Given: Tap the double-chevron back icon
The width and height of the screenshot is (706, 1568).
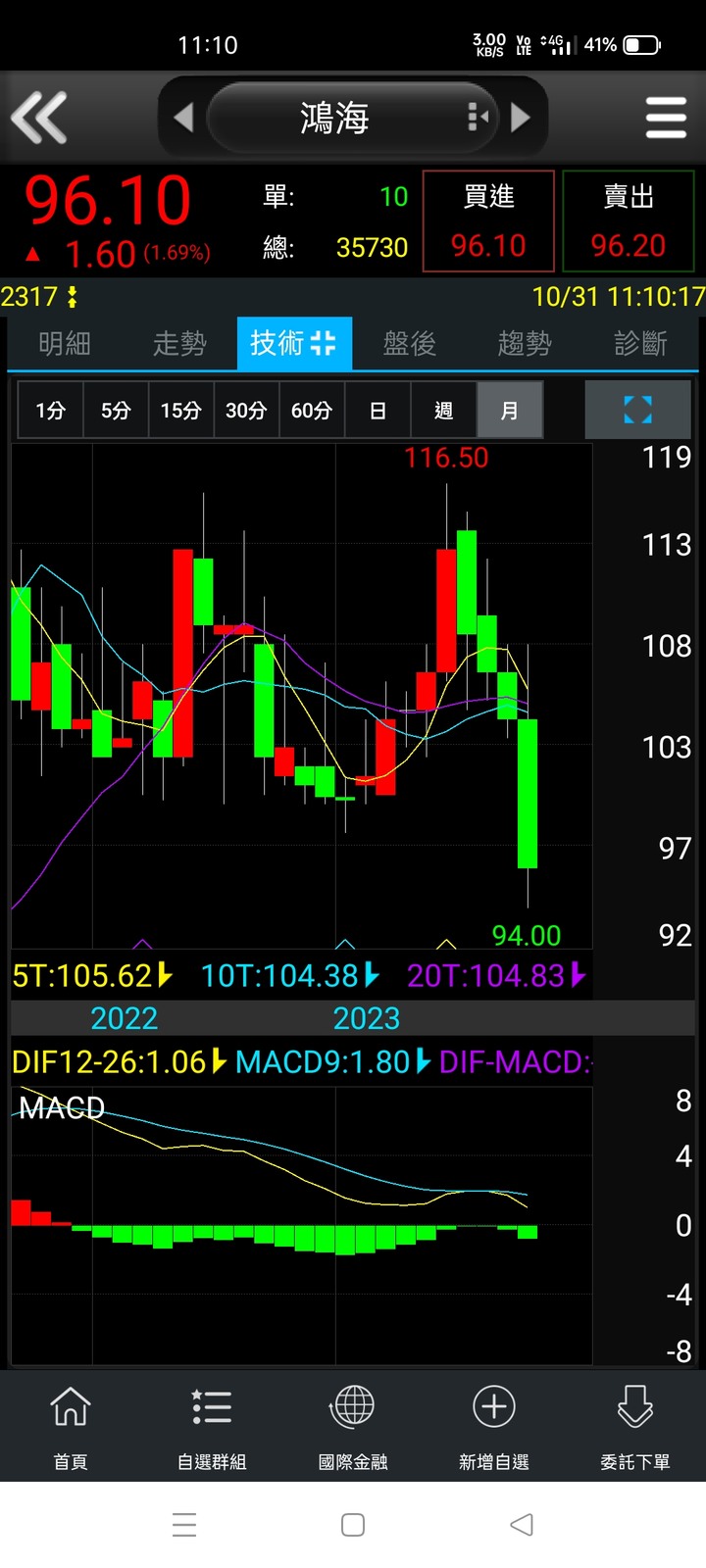Looking at the screenshot, I should (x=39, y=118).
